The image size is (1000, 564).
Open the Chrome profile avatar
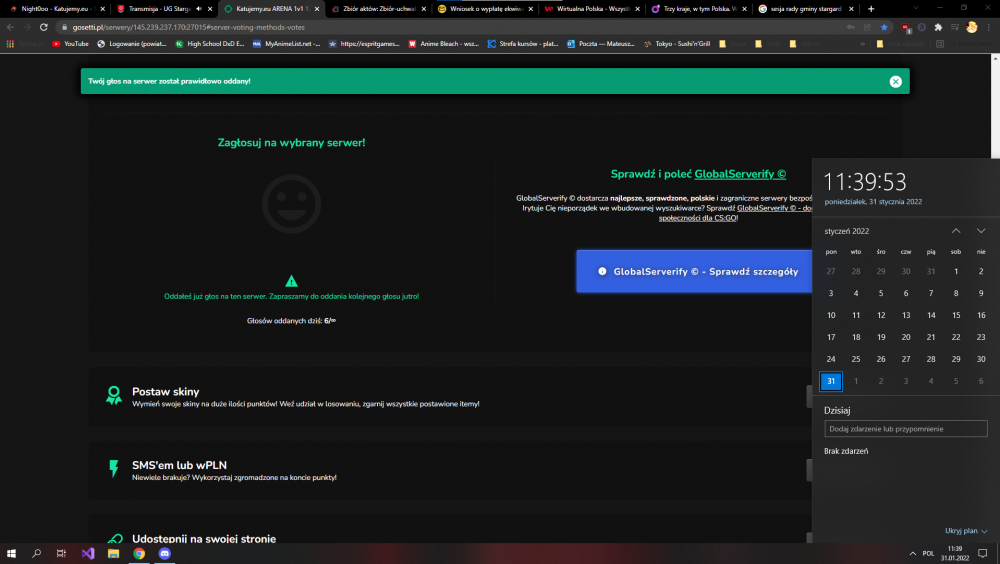click(971, 27)
